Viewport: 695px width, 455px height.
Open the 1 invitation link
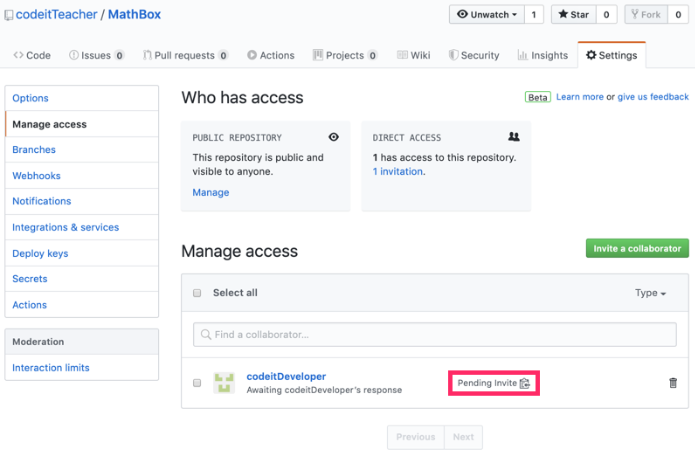(398, 172)
